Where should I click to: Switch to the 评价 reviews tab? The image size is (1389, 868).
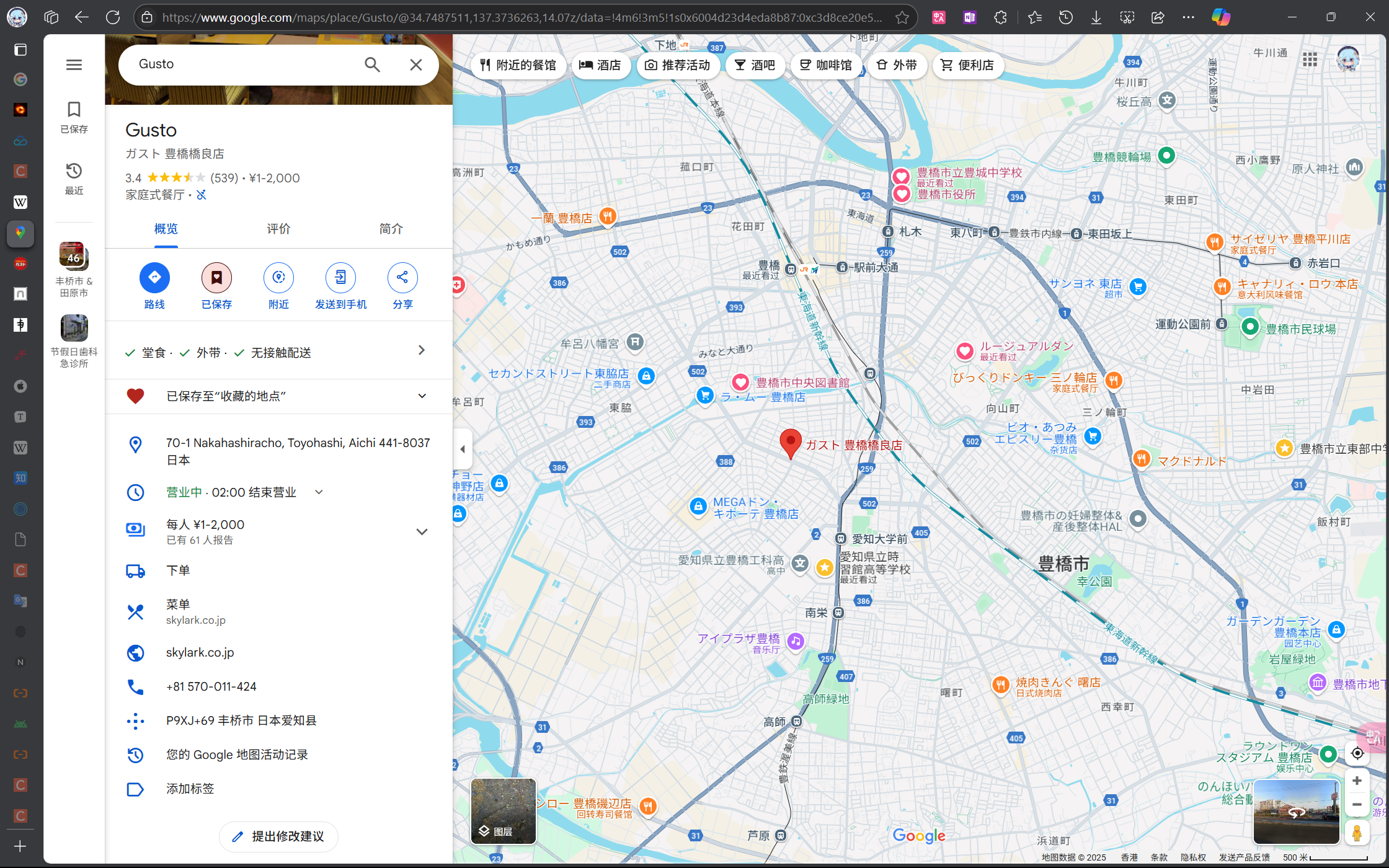[x=278, y=229]
